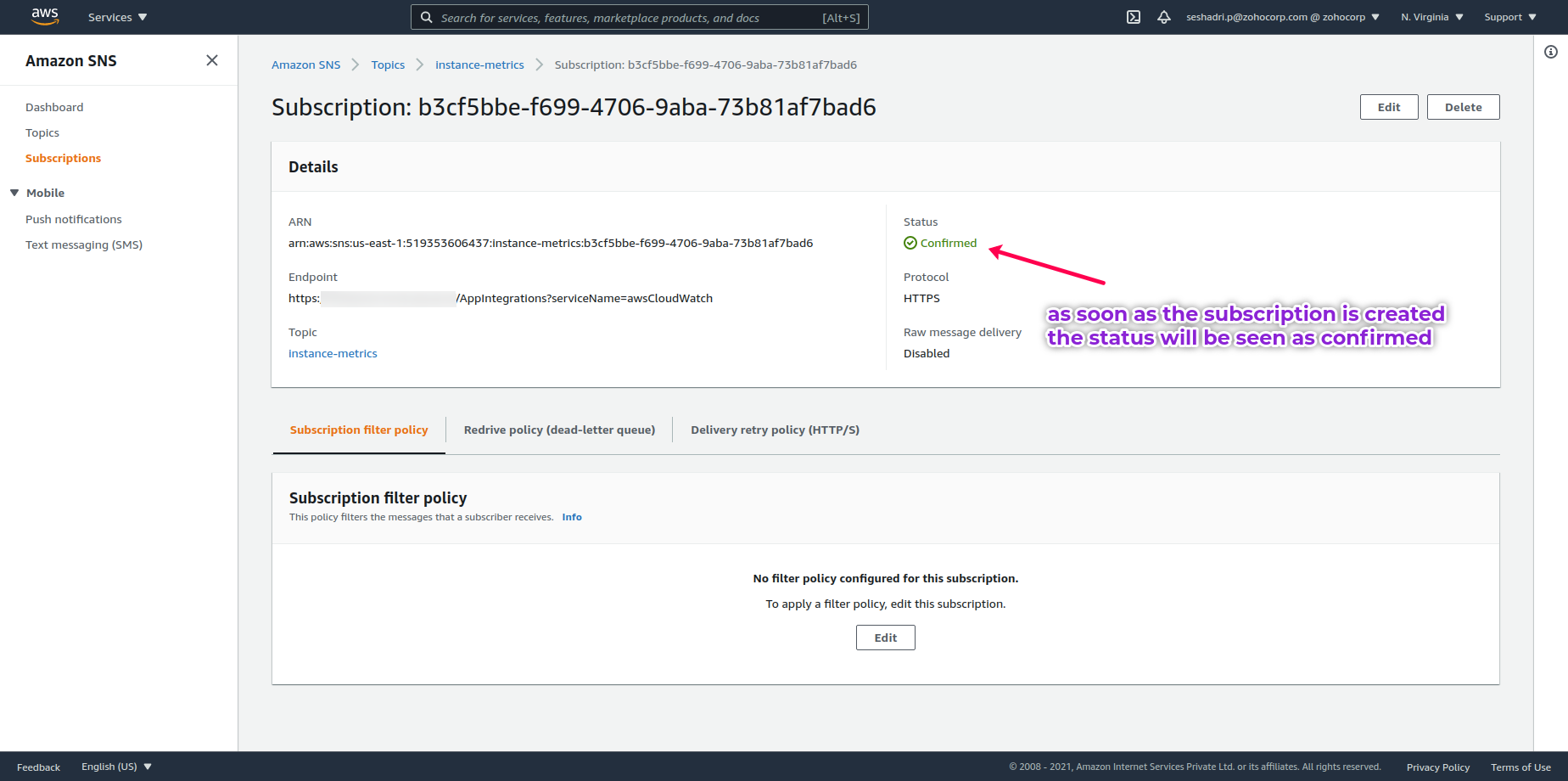Expand the Support dropdown menu
The image size is (1568, 781).
[x=1510, y=17]
